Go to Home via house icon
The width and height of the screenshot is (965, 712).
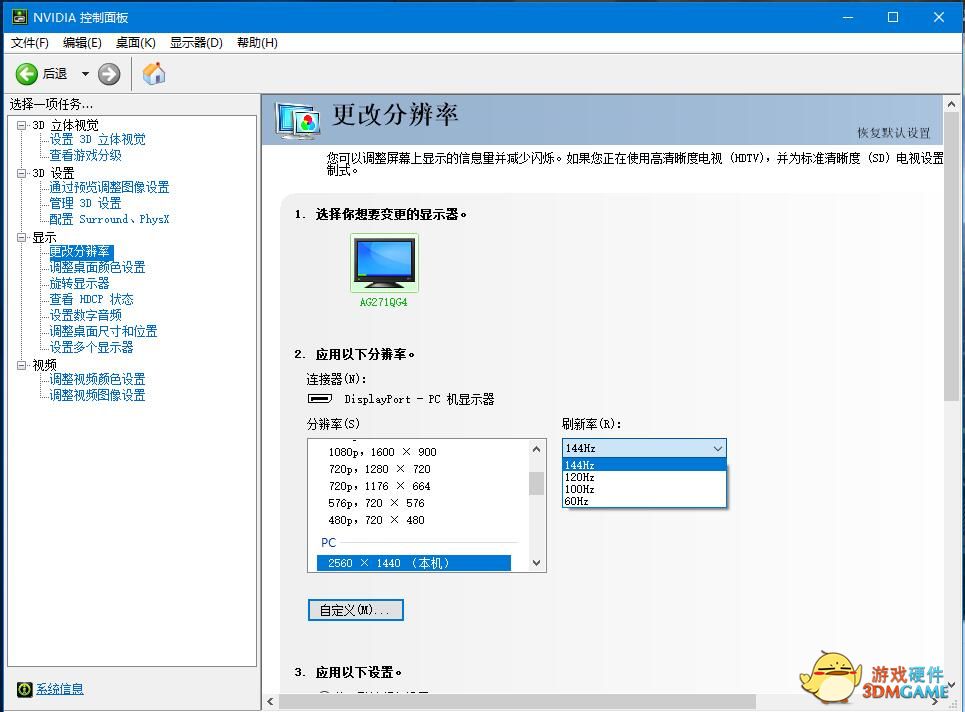point(154,74)
